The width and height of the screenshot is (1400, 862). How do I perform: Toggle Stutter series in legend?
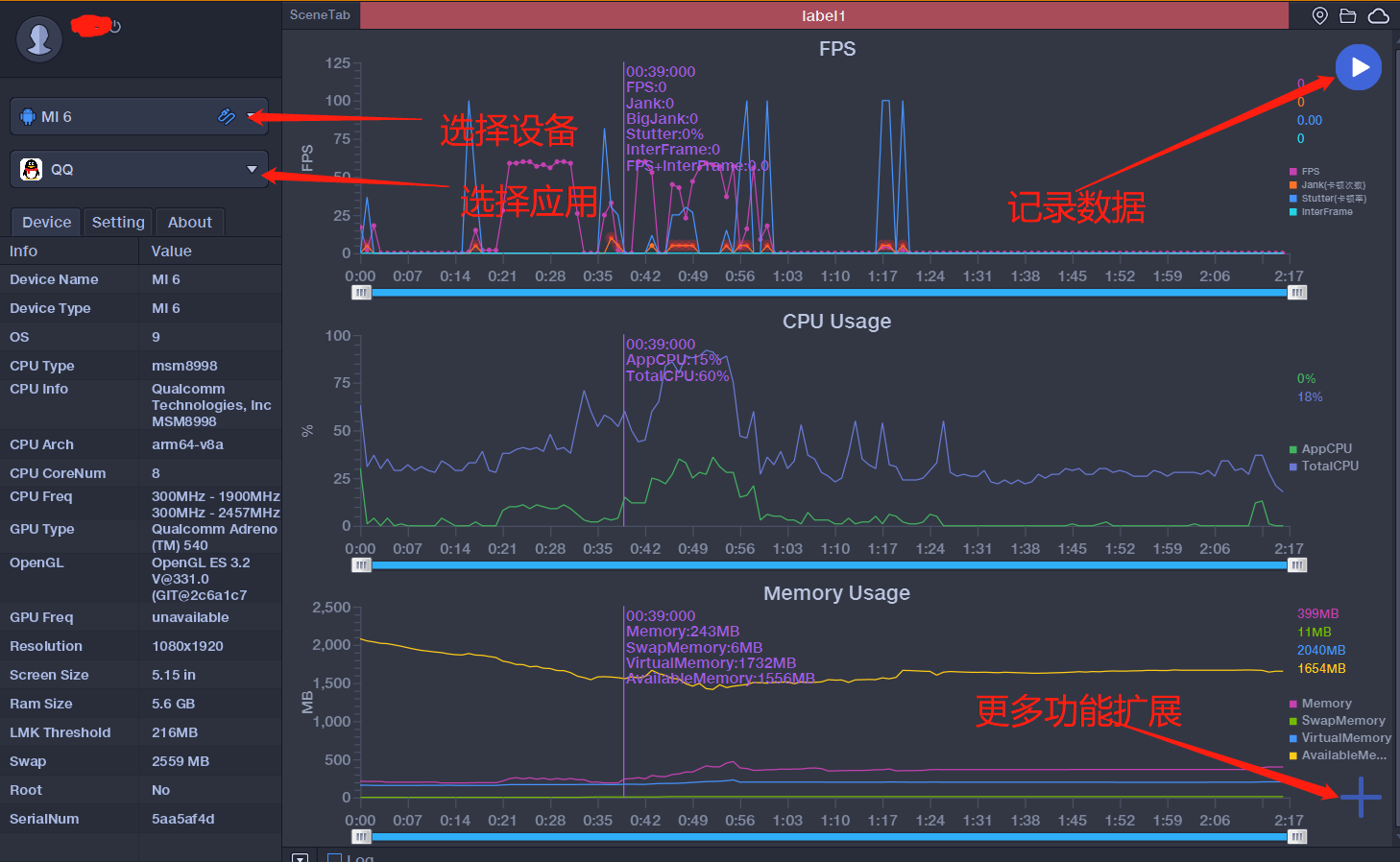click(1328, 199)
